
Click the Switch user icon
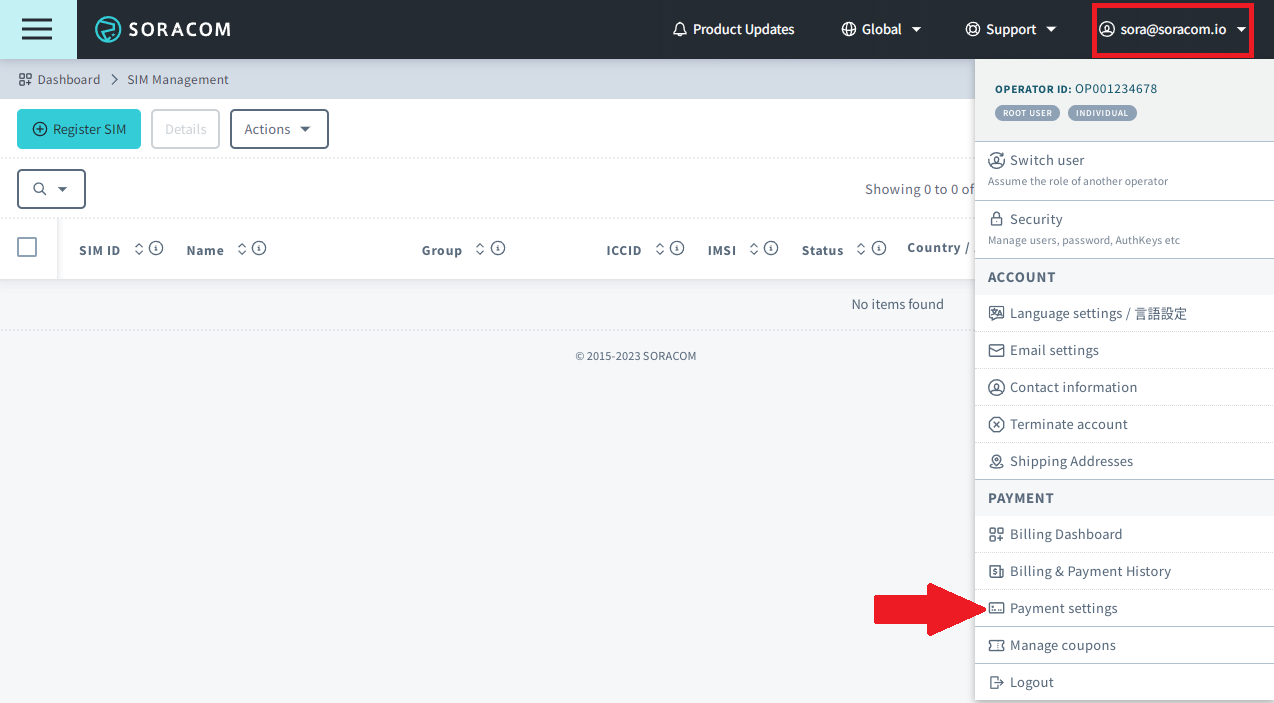996,160
